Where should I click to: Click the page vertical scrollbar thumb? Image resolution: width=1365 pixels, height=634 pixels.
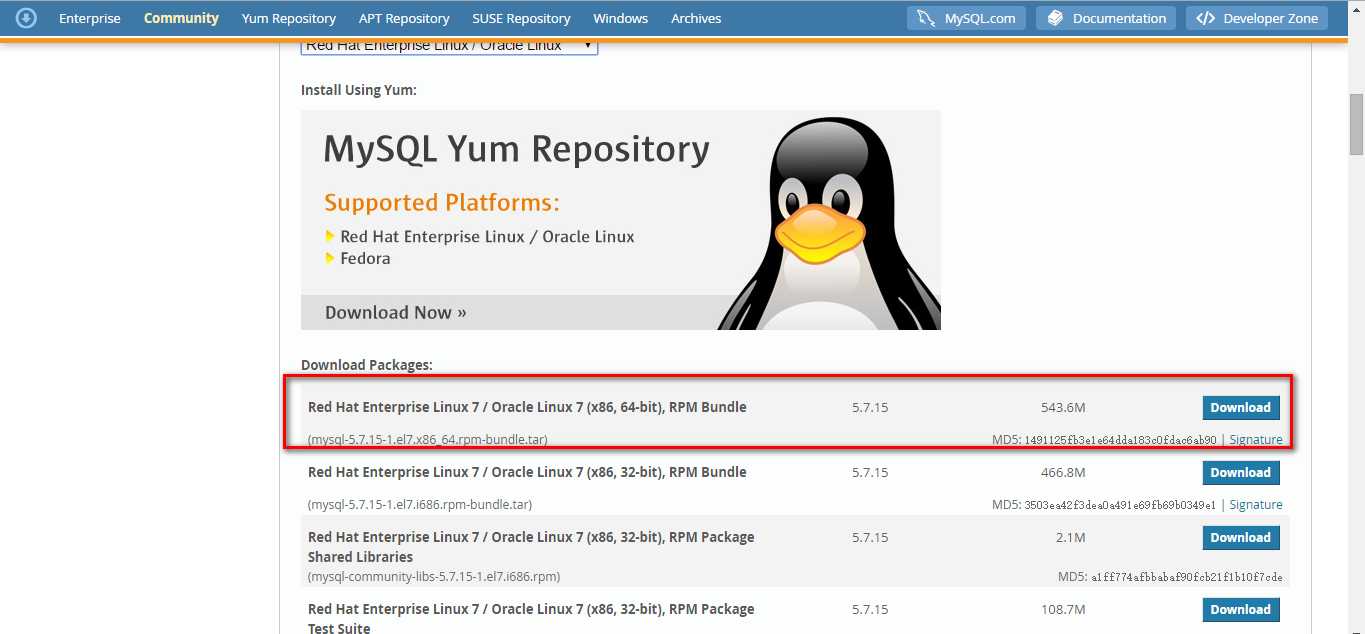point(1356,125)
